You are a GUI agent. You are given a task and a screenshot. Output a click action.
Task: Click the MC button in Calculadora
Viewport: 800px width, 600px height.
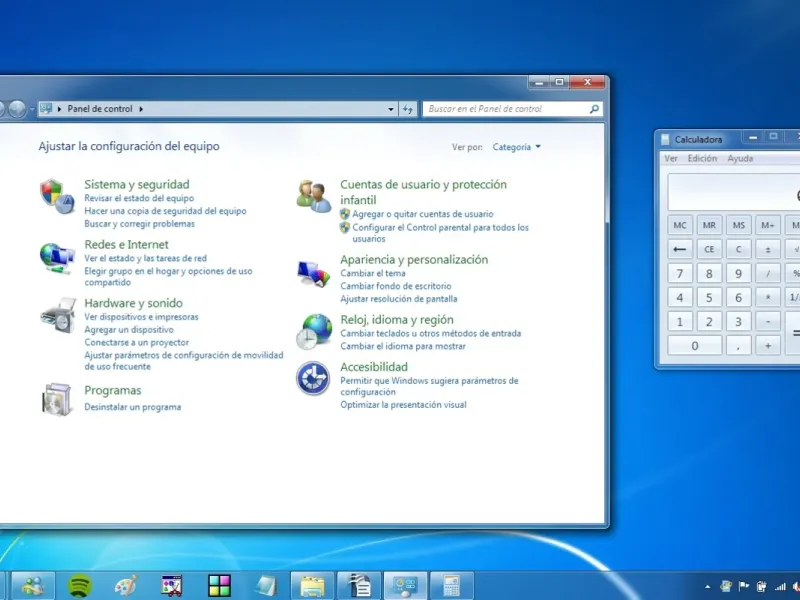680,225
